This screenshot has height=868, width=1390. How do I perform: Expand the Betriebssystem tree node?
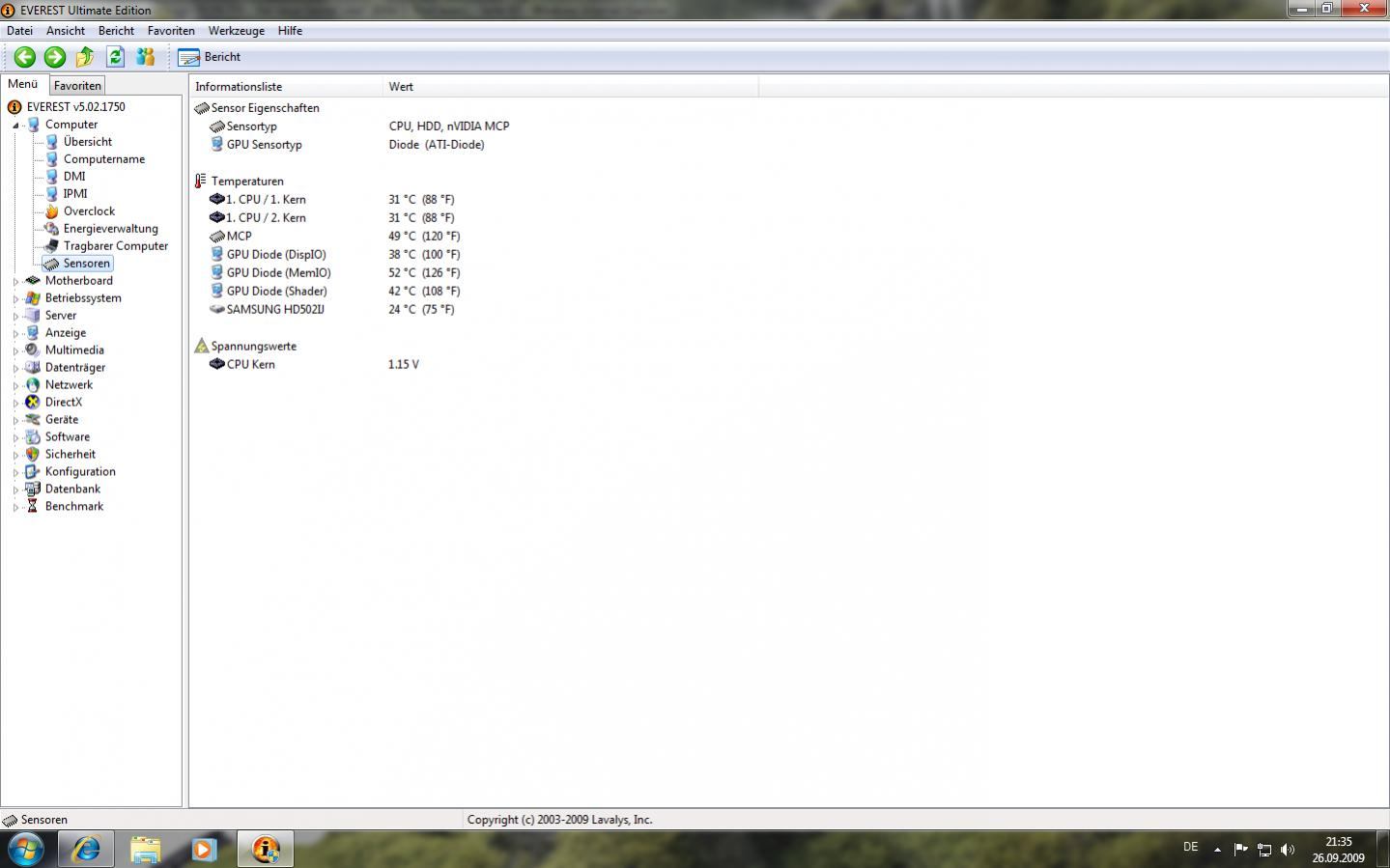pyautogui.click(x=15, y=298)
